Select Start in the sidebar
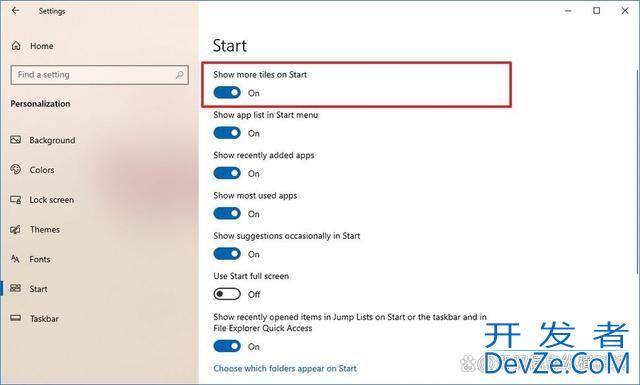 click(38, 289)
